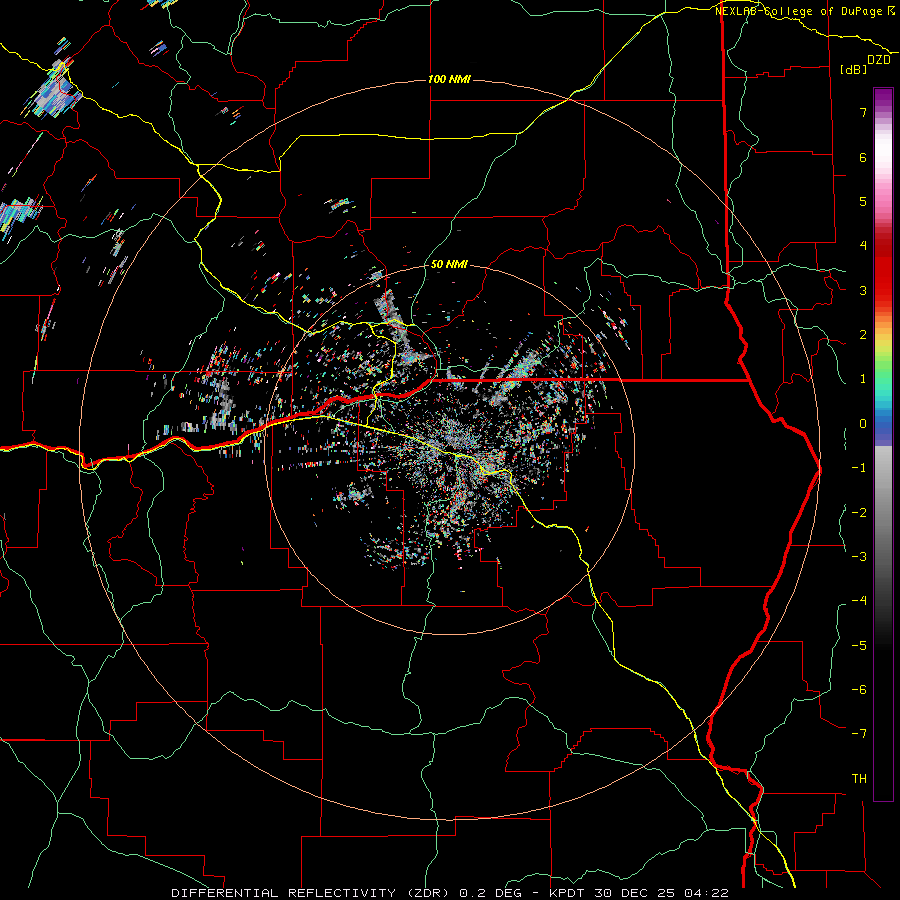Screen dimensions: 900x900
Task: Click the -3 value on the color scale
Action: [x=859, y=557]
